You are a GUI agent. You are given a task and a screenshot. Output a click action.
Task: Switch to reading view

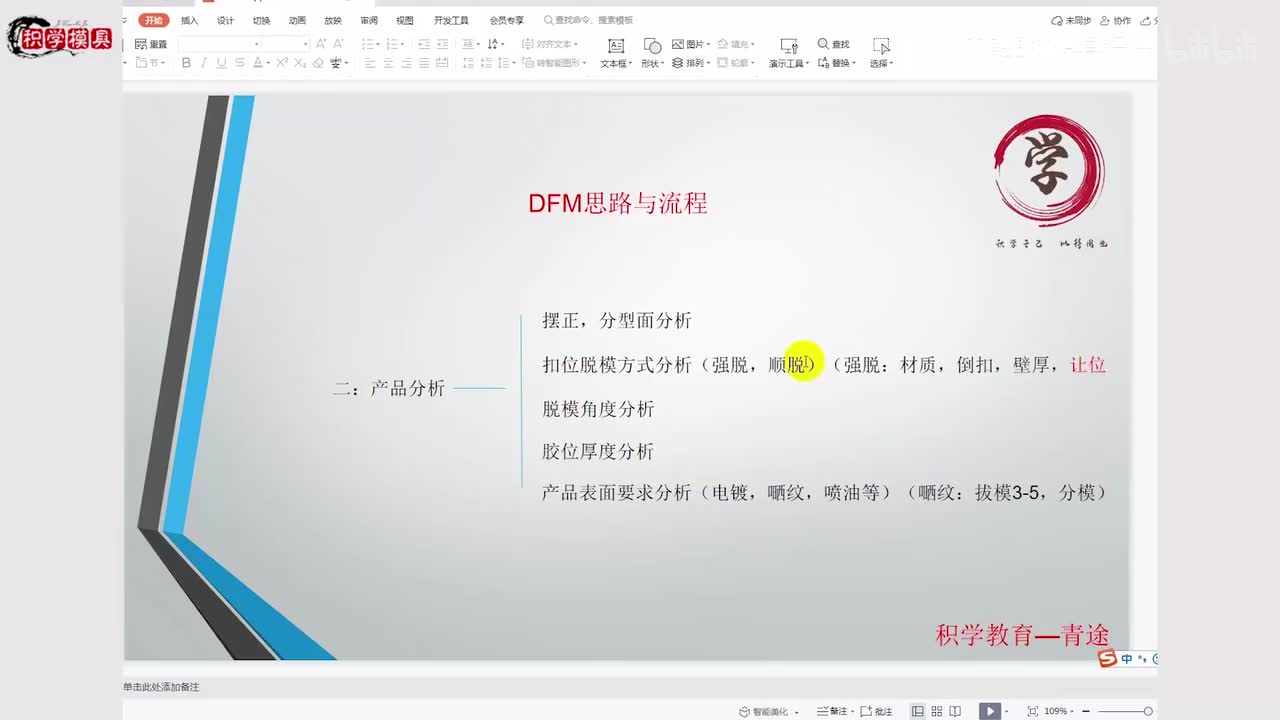[956, 711]
